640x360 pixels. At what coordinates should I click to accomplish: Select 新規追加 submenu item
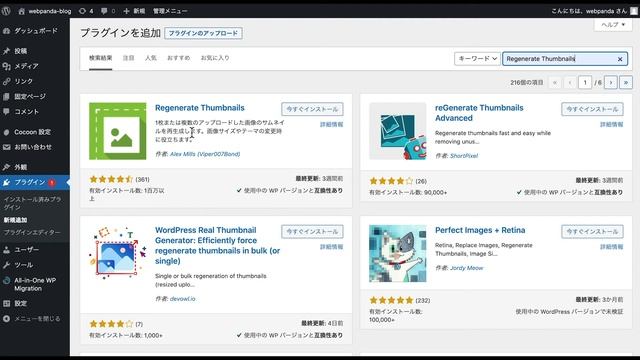coord(16,220)
